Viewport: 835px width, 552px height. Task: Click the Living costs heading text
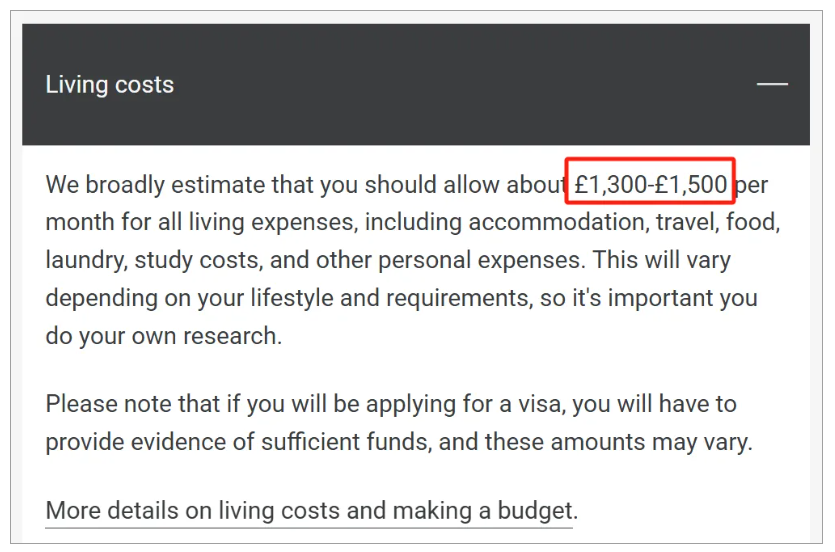(x=110, y=84)
